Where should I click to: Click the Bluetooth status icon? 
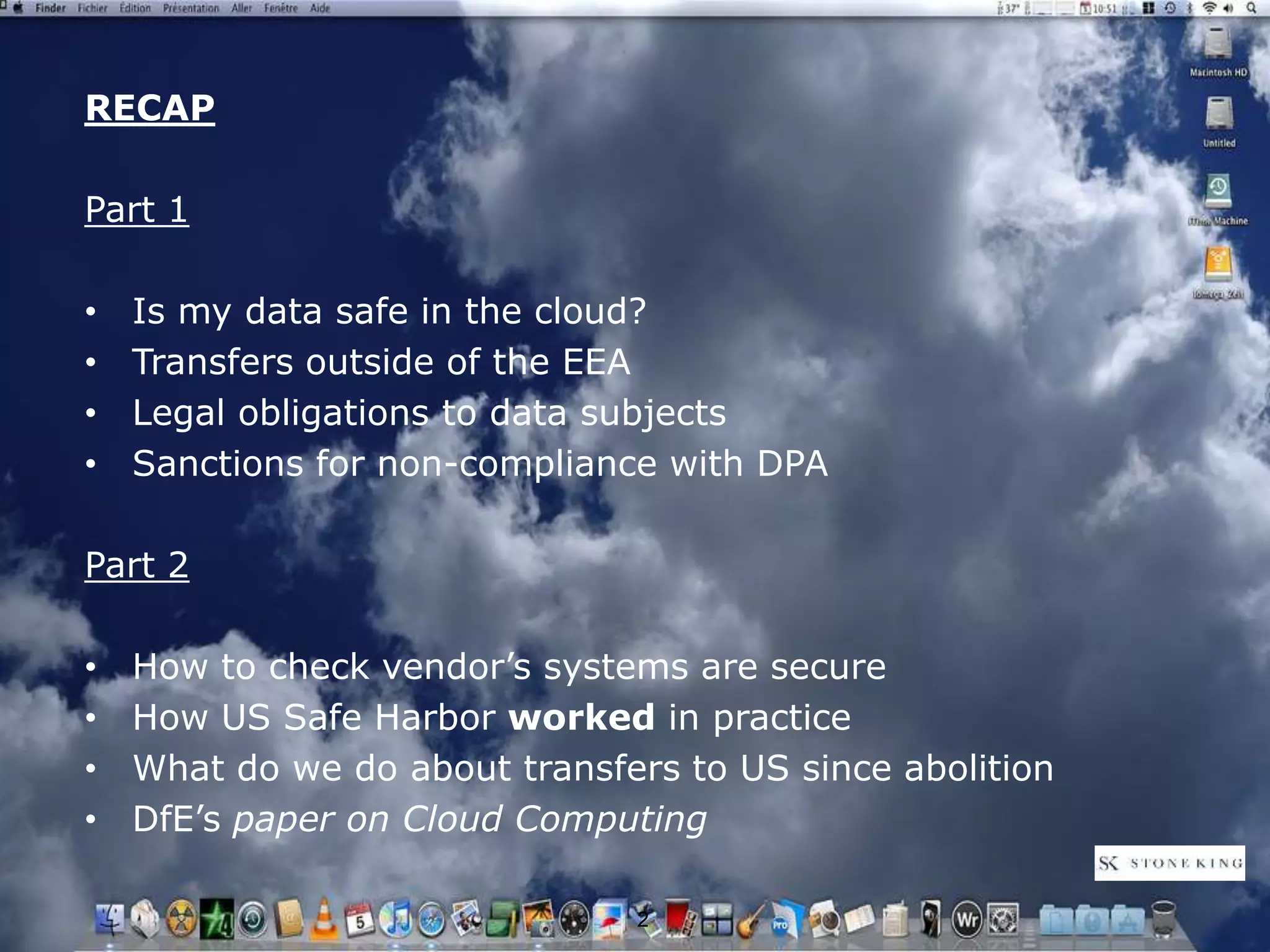pyautogui.click(x=1189, y=8)
